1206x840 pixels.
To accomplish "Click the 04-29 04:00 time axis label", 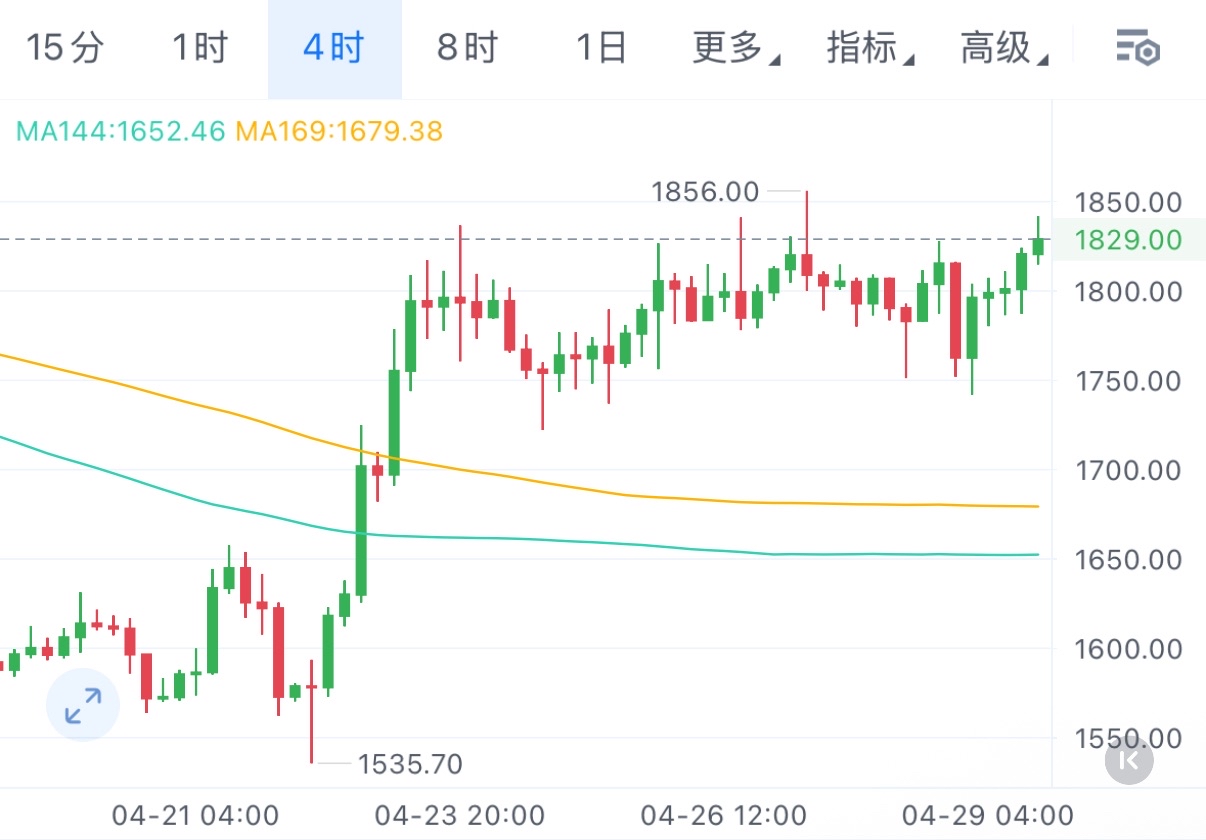I will tap(988, 815).
